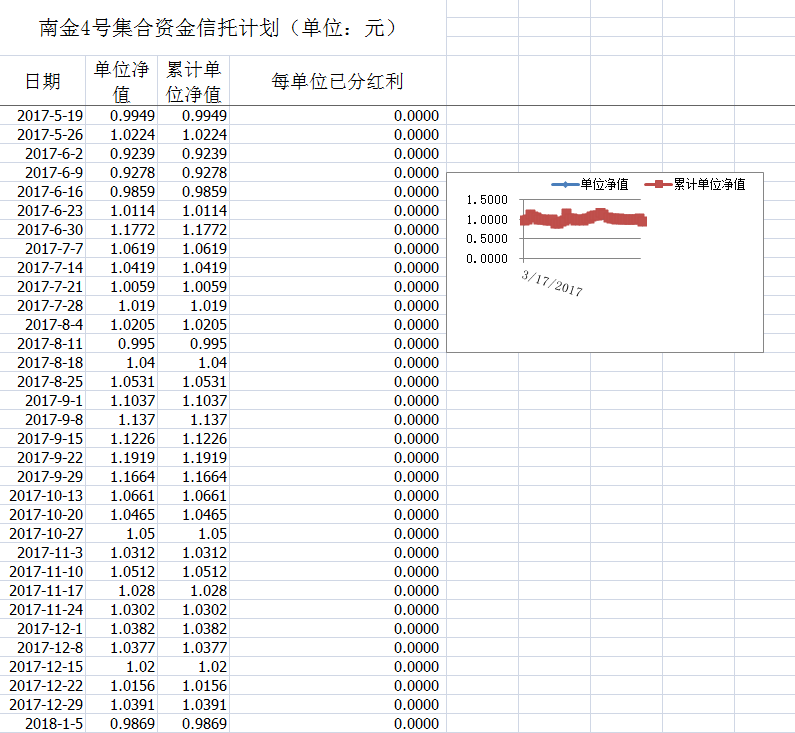Select the 单位净值 header cell in the table
Viewport: 795px width, 733px height.
[121, 81]
